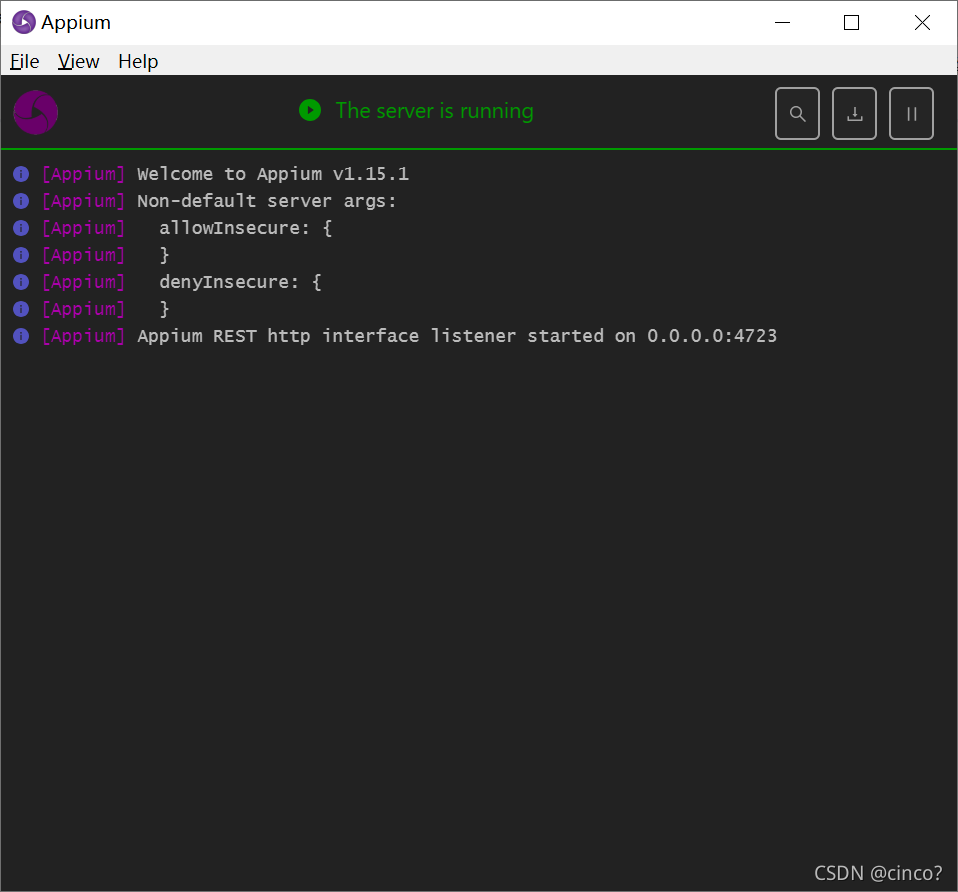The height and width of the screenshot is (892, 958).
Task: Click the purple Appium logo in the header
Action: click(35, 112)
